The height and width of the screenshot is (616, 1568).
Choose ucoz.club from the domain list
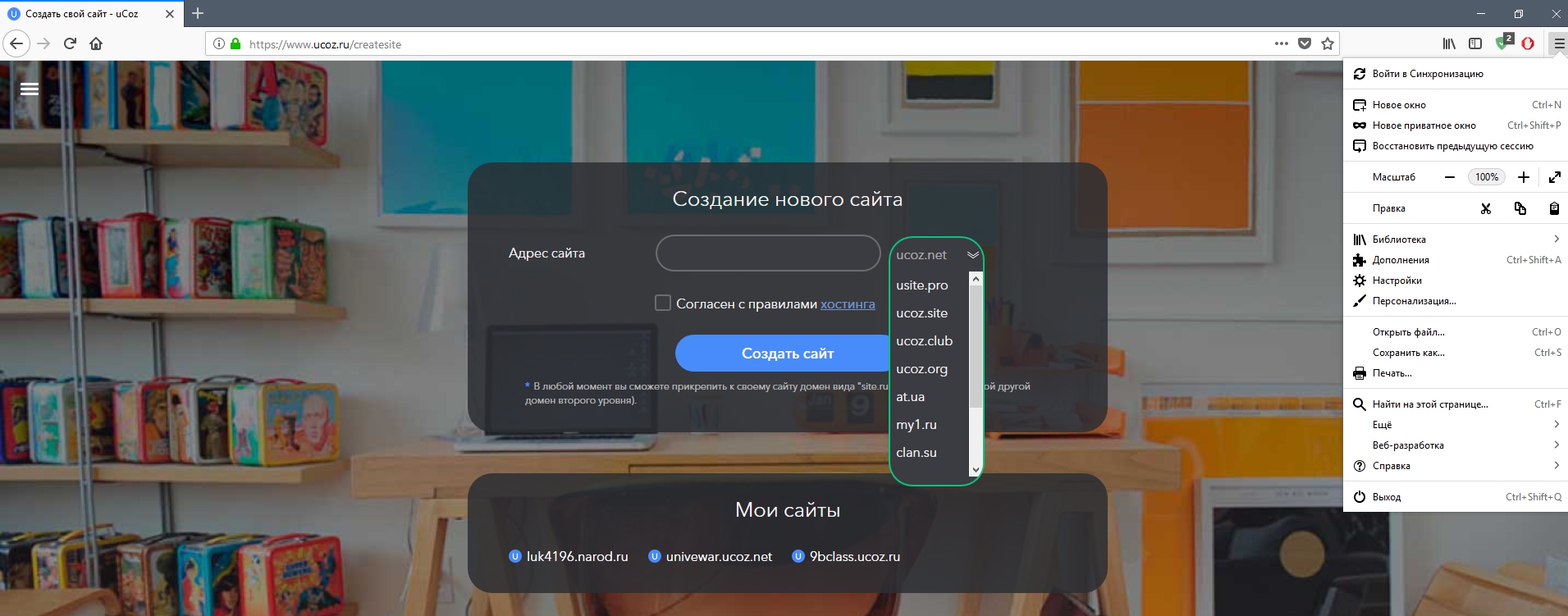click(x=925, y=341)
